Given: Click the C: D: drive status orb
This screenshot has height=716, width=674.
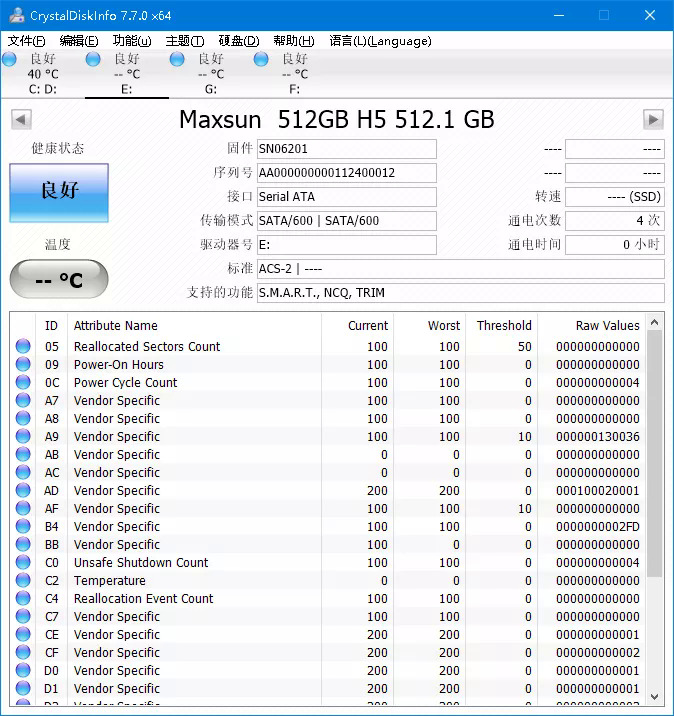Looking at the screenshot, I should pyautogui.click(x=9, y=60).
